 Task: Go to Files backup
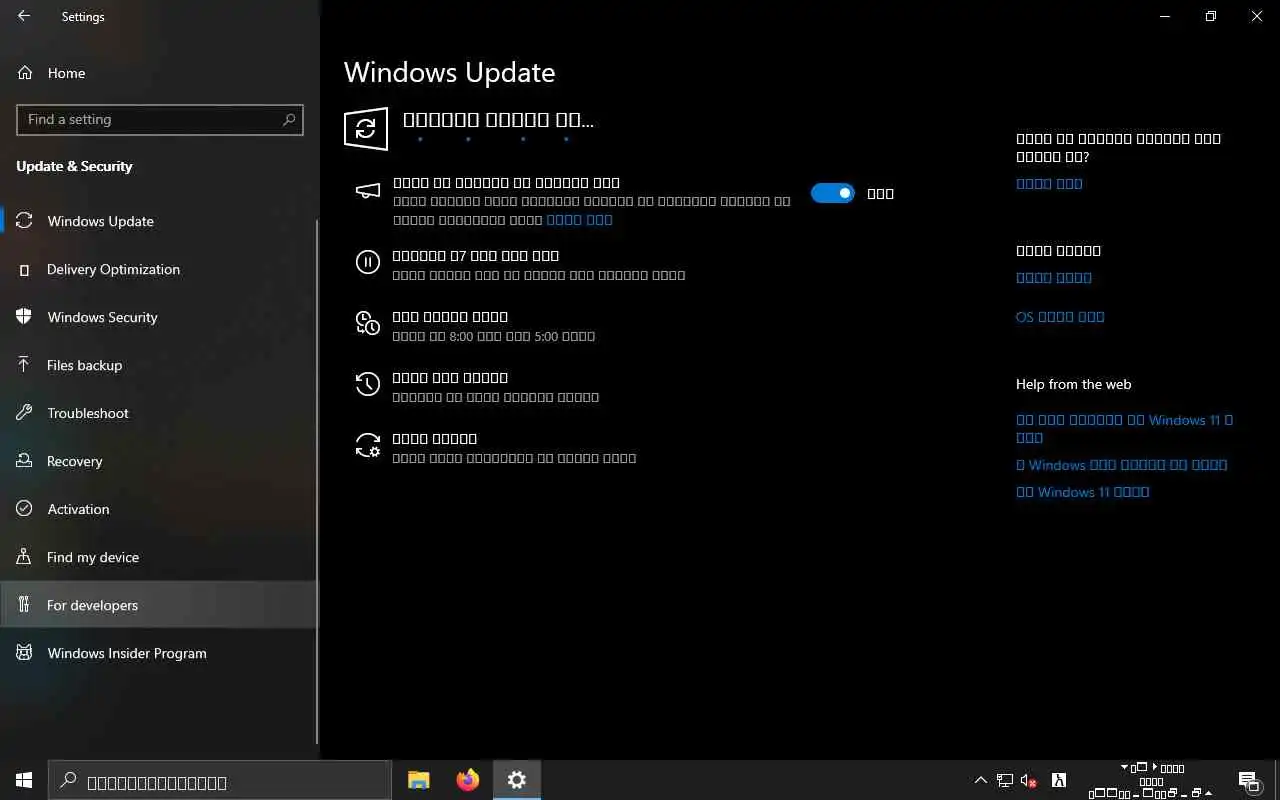point(160,365)
